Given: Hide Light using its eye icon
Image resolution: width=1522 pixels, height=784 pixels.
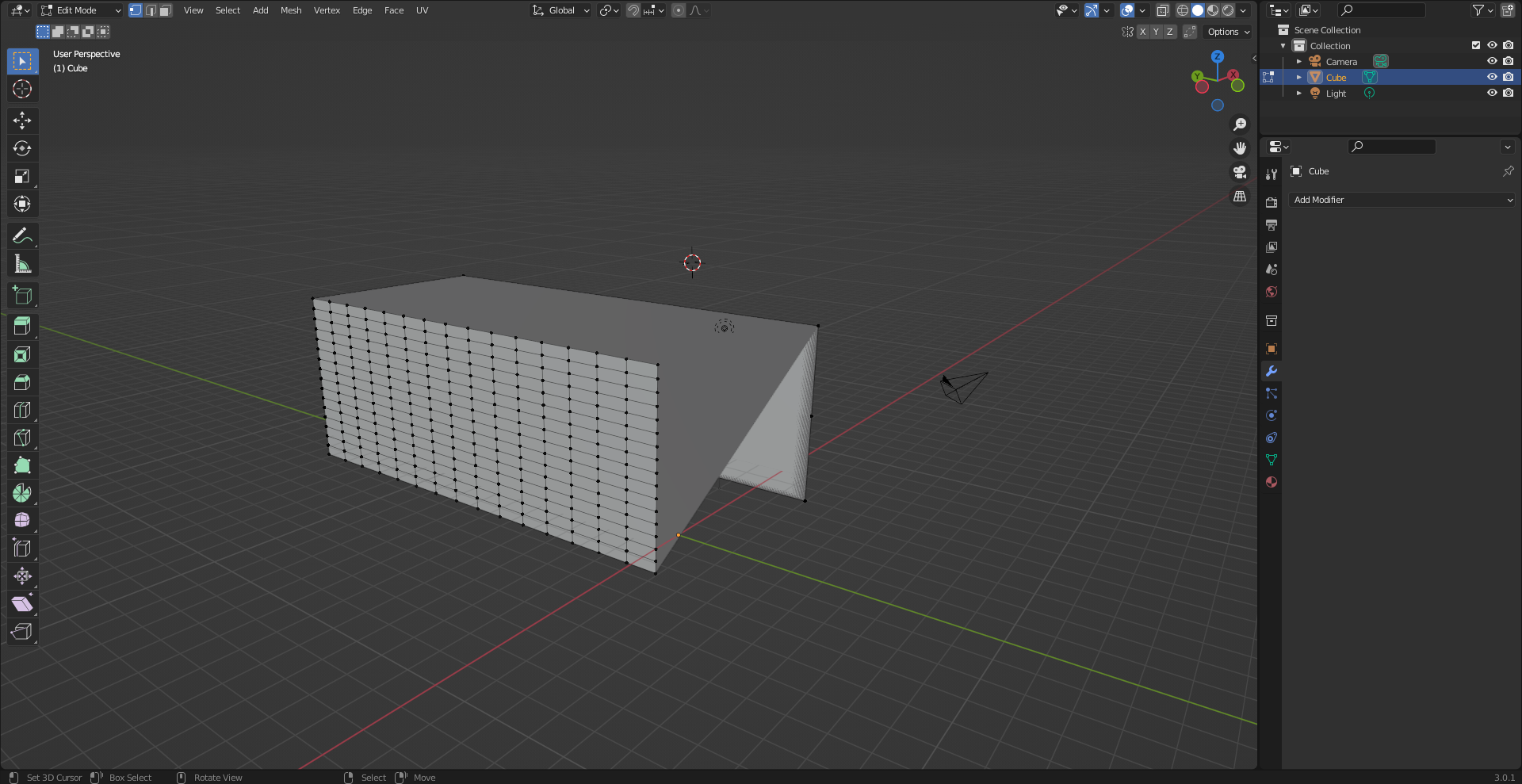Looking at the screenshot, I should point(1492,93).
